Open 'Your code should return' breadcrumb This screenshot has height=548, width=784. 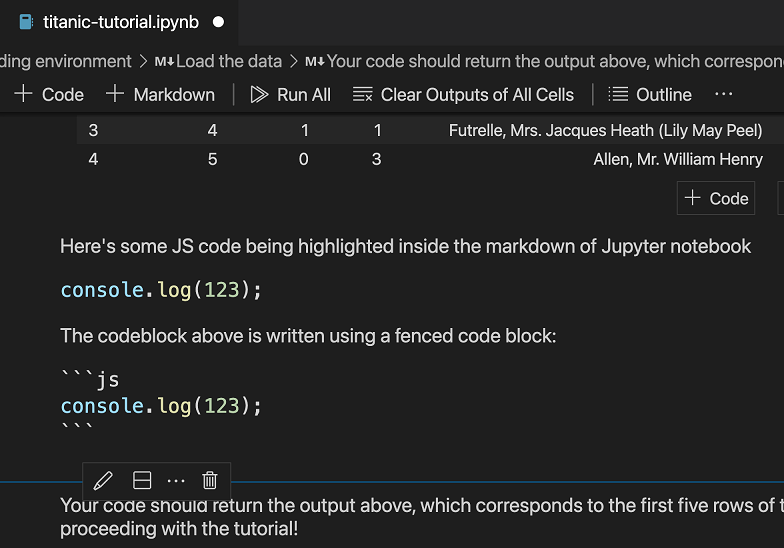[x=550, y=61]
